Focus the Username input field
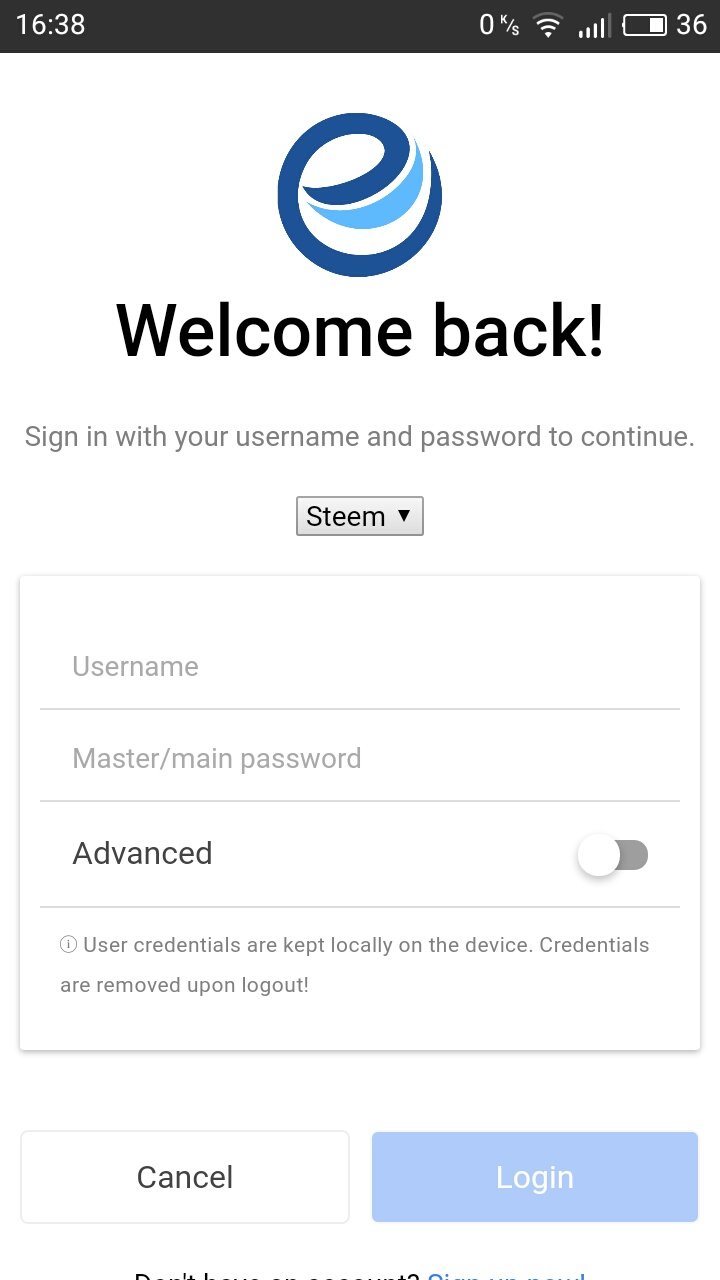720x1280 pixels. tap(360, 667)
